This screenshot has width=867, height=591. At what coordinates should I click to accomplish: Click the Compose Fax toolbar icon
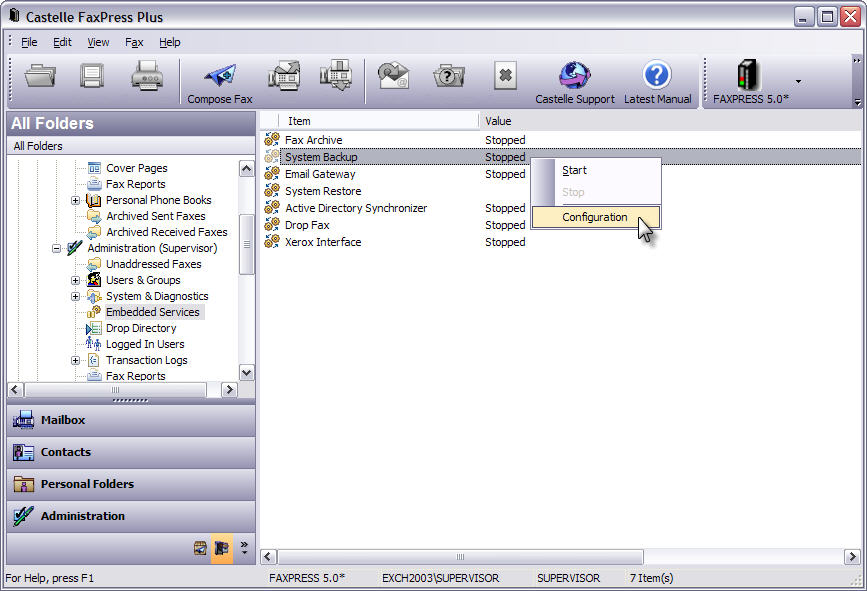tap(219, 76)
